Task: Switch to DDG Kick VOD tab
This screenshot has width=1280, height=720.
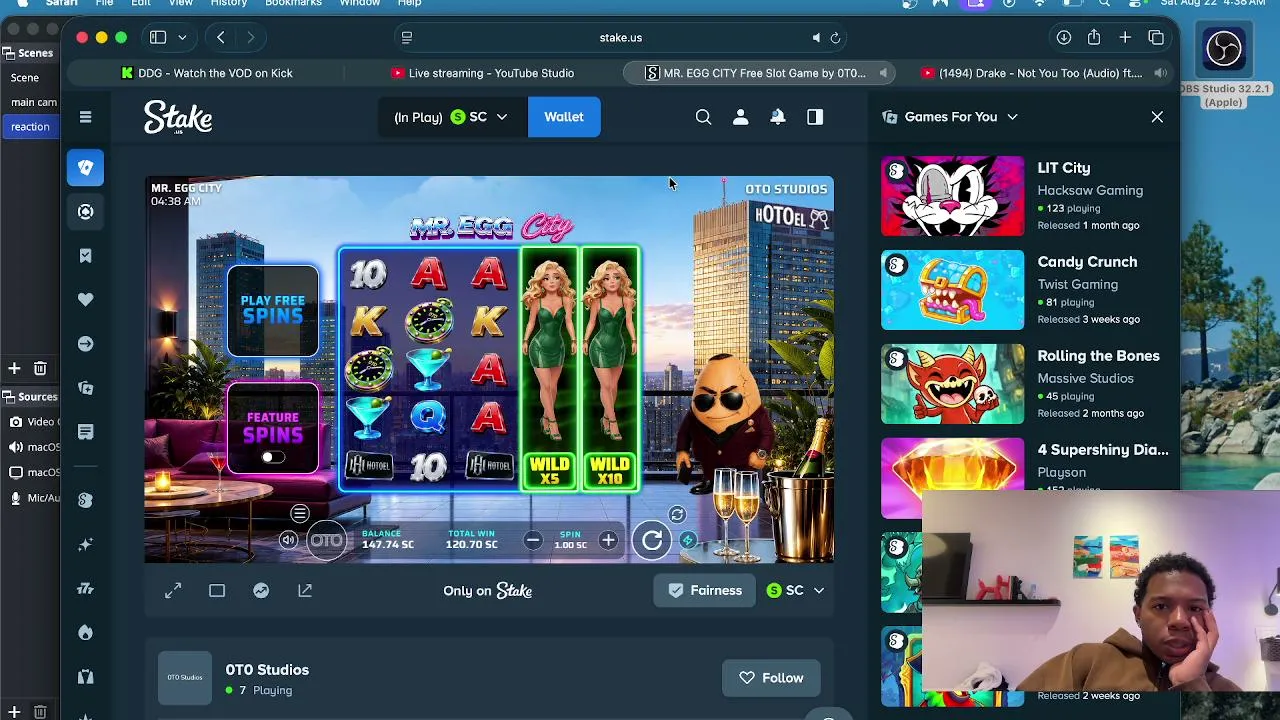Action: point(207,73)
